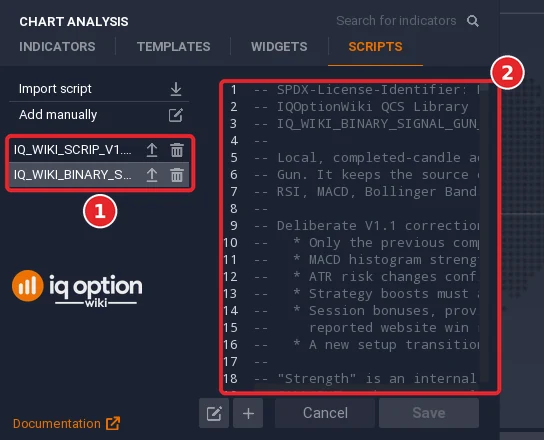The width and height of the screenshot is (544, 440).
Task: Focus the Search for indicators field
Action: click(396, 21)
